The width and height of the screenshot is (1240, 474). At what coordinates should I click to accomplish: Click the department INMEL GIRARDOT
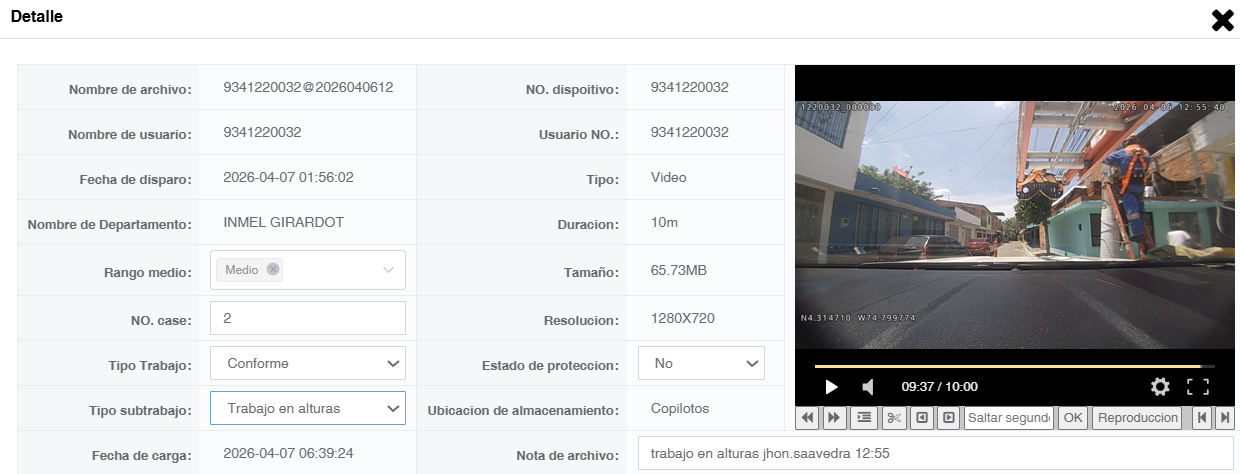(x=283, y=222)
